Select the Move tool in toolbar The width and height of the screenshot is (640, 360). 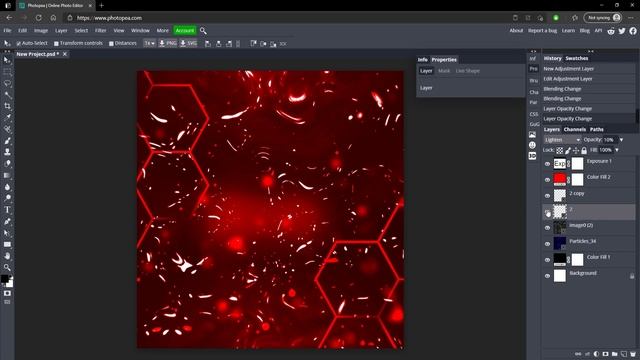coord(7,60)
